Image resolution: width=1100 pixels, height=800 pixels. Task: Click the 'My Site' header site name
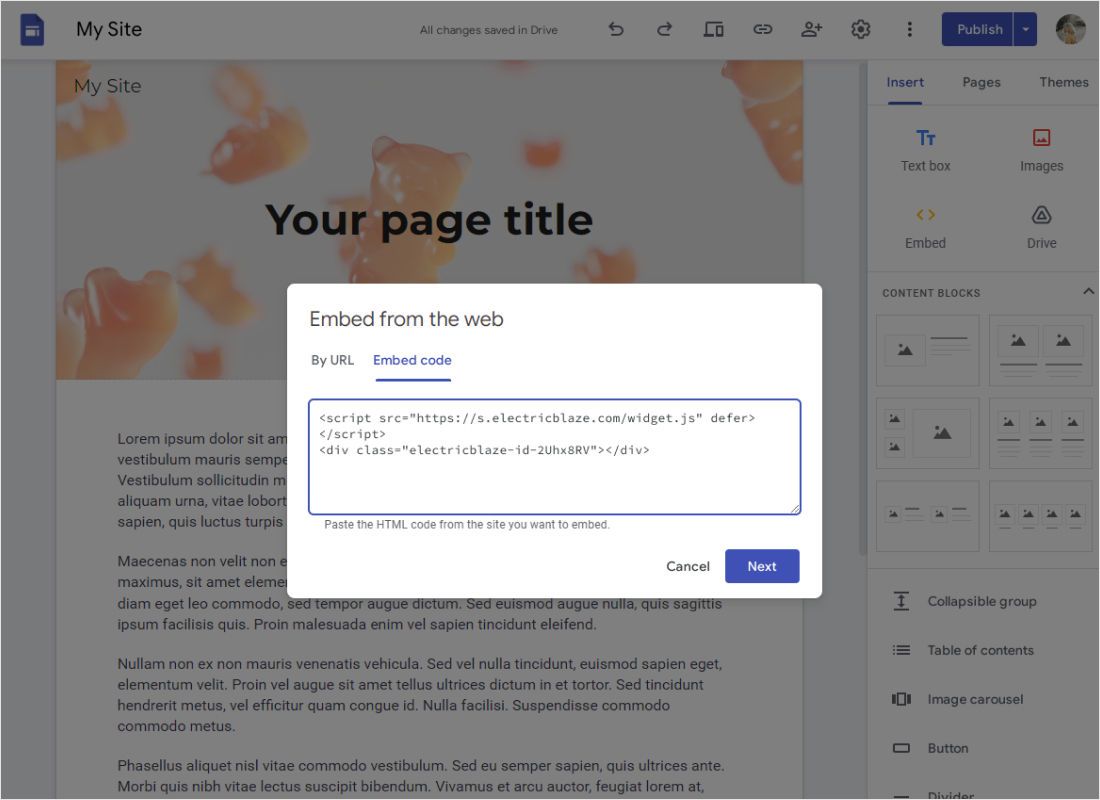click(x=107, y=86)
